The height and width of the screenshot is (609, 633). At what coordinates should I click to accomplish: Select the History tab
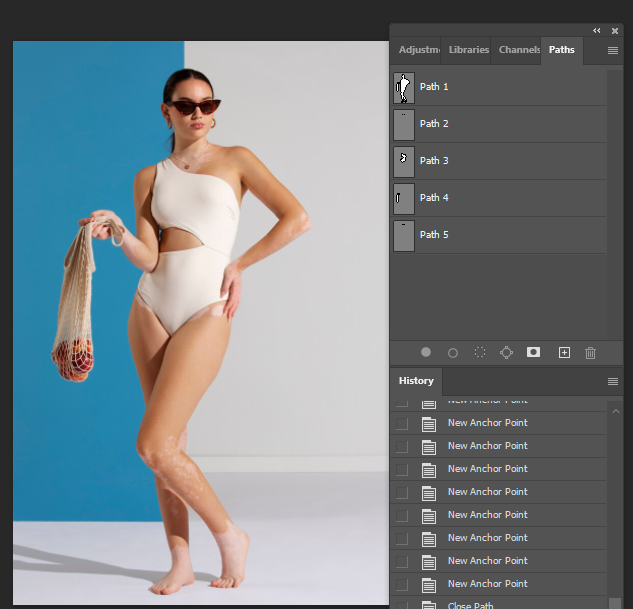(x=416, y=381)
